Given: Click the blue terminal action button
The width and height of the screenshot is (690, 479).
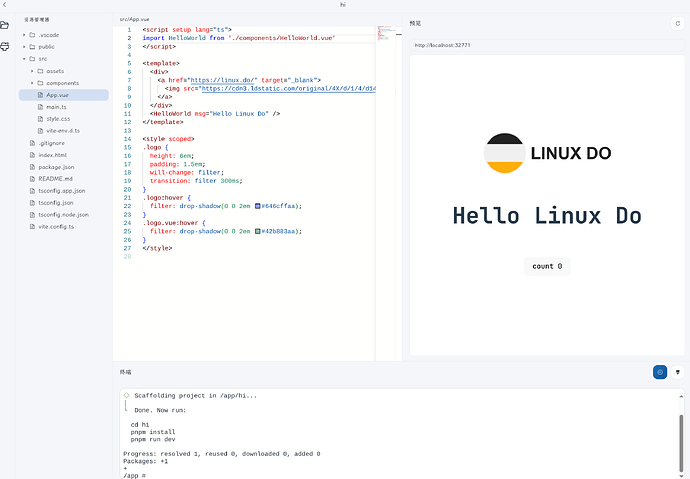Looking at the screenshot, I should point(660,372).
